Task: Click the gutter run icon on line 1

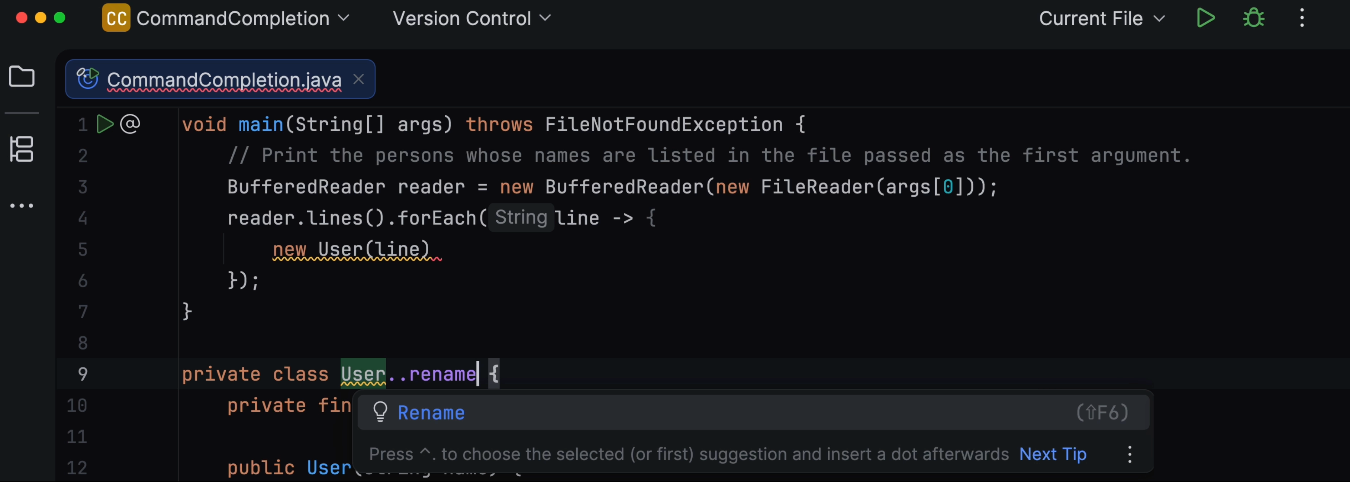Action: 105,124
